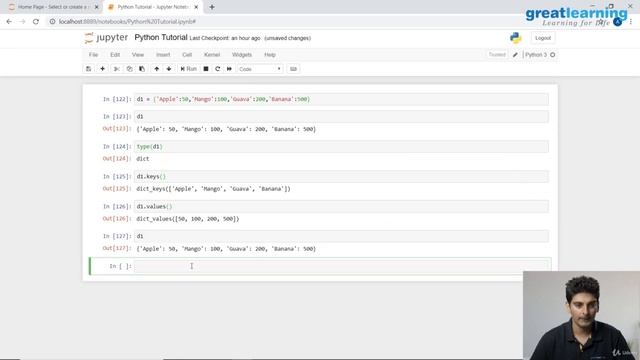
Task: Copy the selected cells icon
Action: 129,69
